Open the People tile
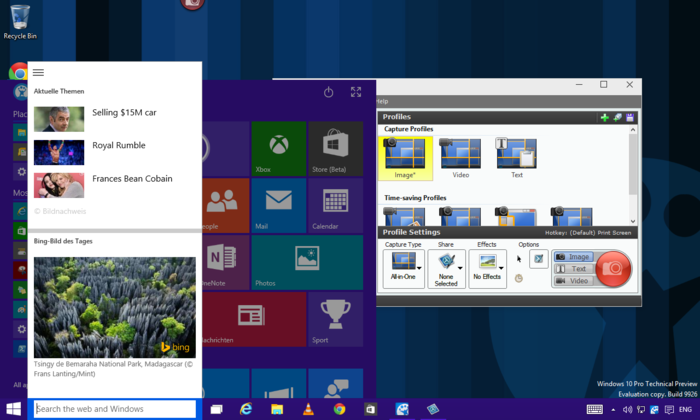This screenshot has height=420, width=700. click(225, 205)
